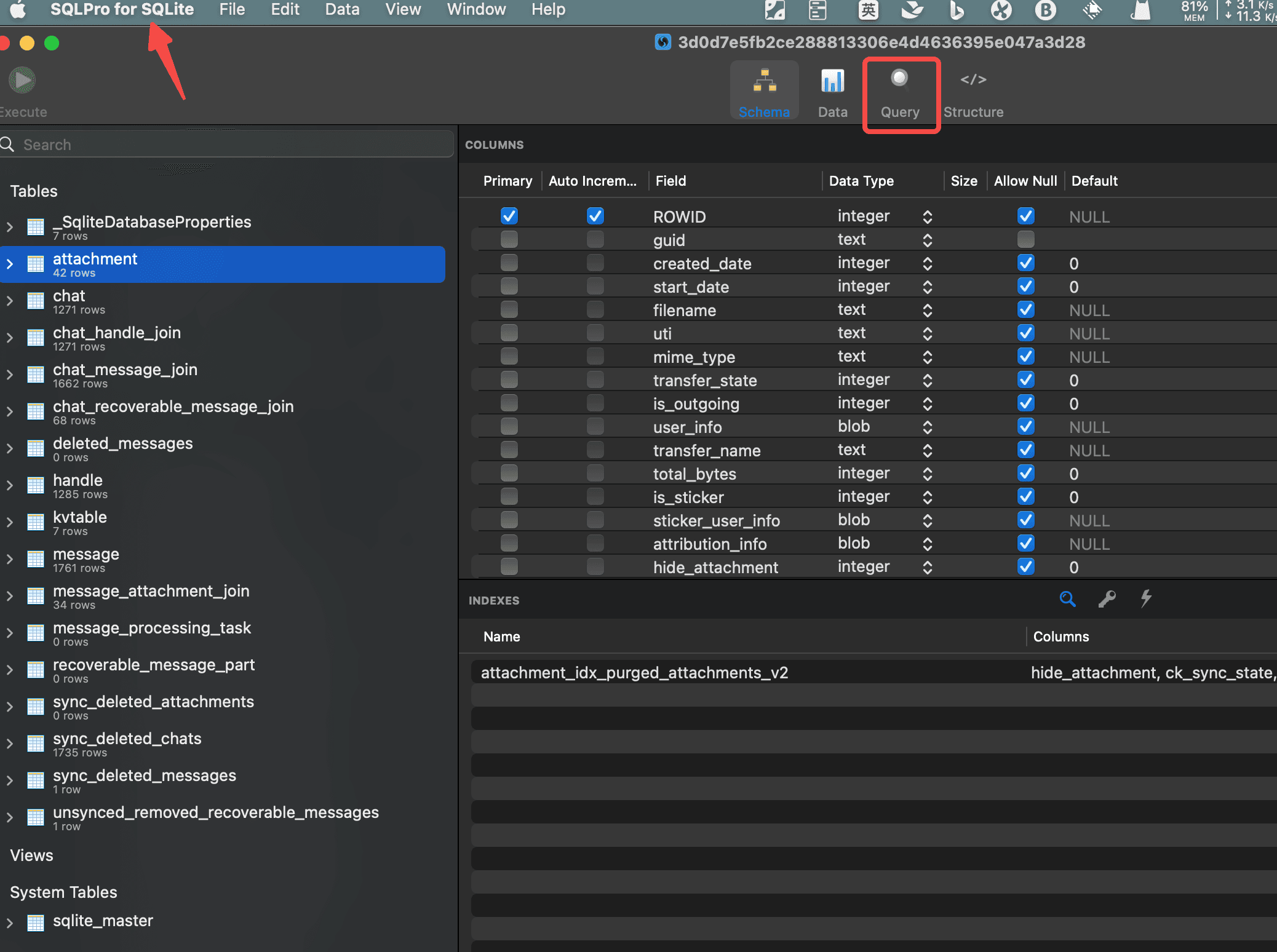The height and width of the screenshot is (952, 1277).
Task: Enable Allow Null checkbox for guid field
Action: coord(1026,239)
